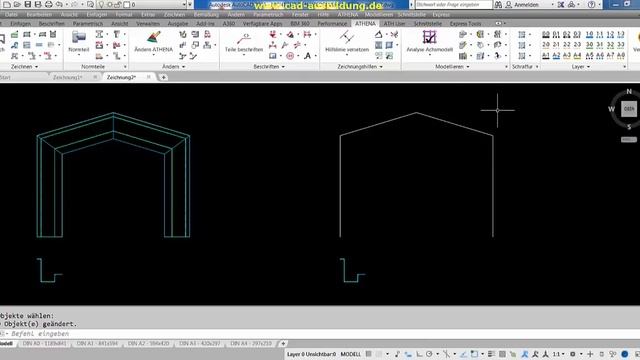640x360 pixels.
Task: Open the Normteile large ribbon button
Action: 78,42
